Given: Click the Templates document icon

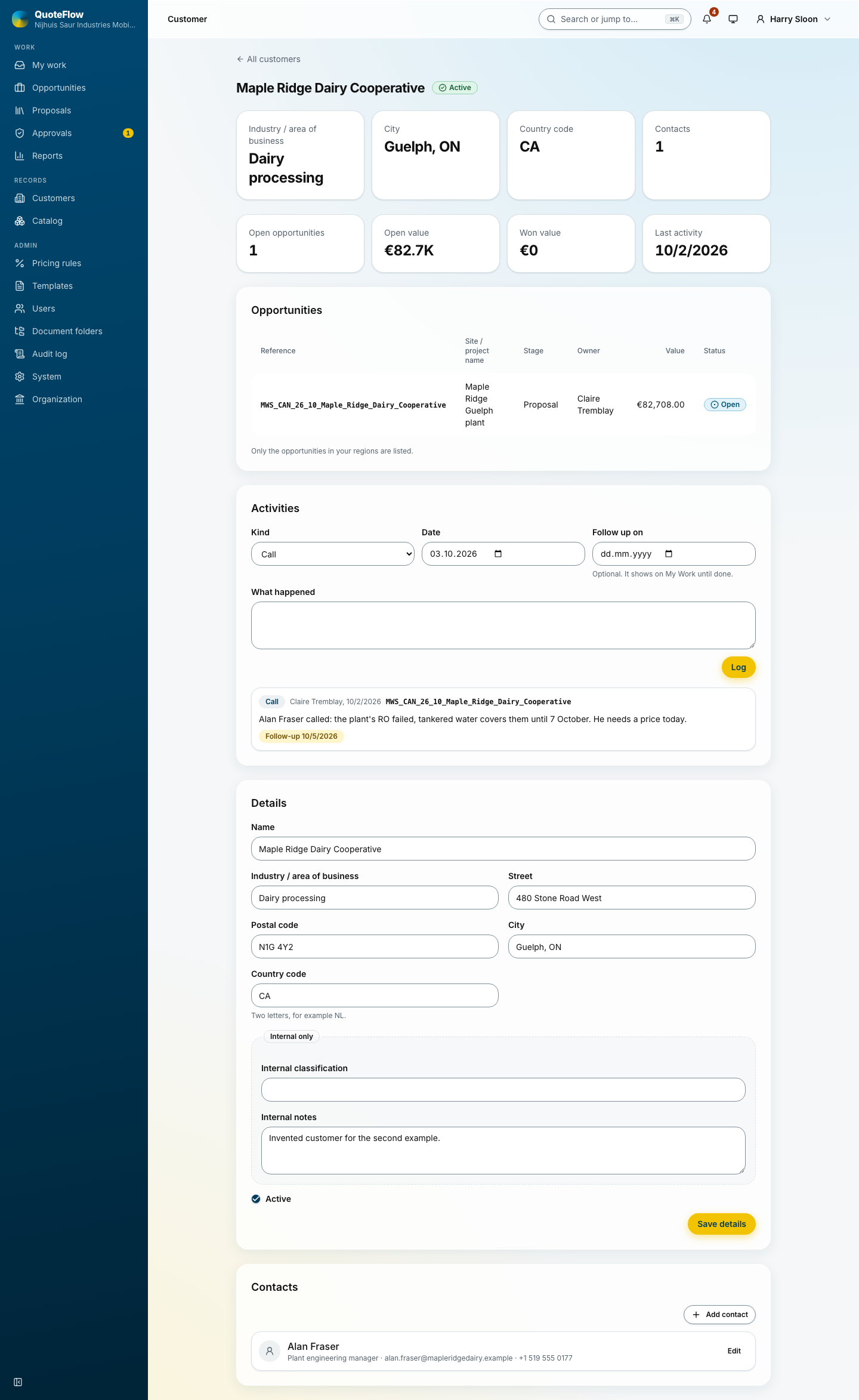Looking at the screenshot, I should pos(20,286).
